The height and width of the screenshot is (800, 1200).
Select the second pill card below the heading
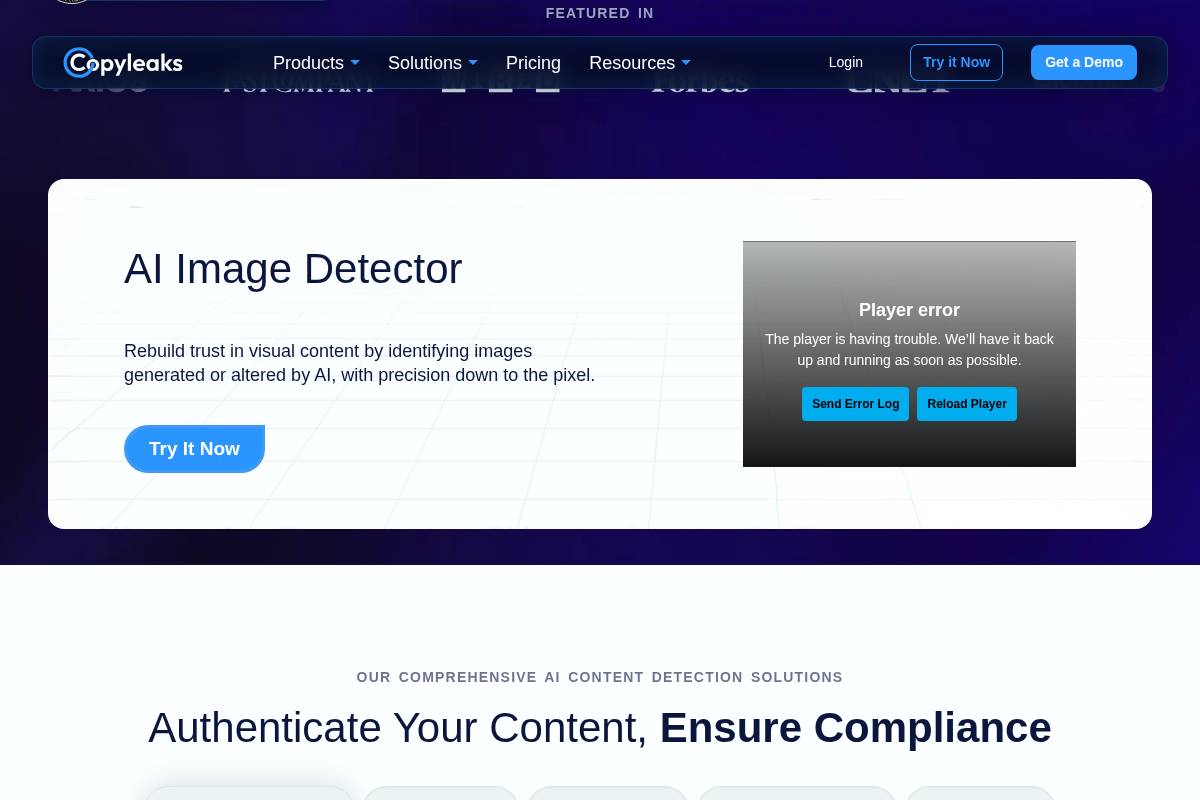click(x=440, y=795)
